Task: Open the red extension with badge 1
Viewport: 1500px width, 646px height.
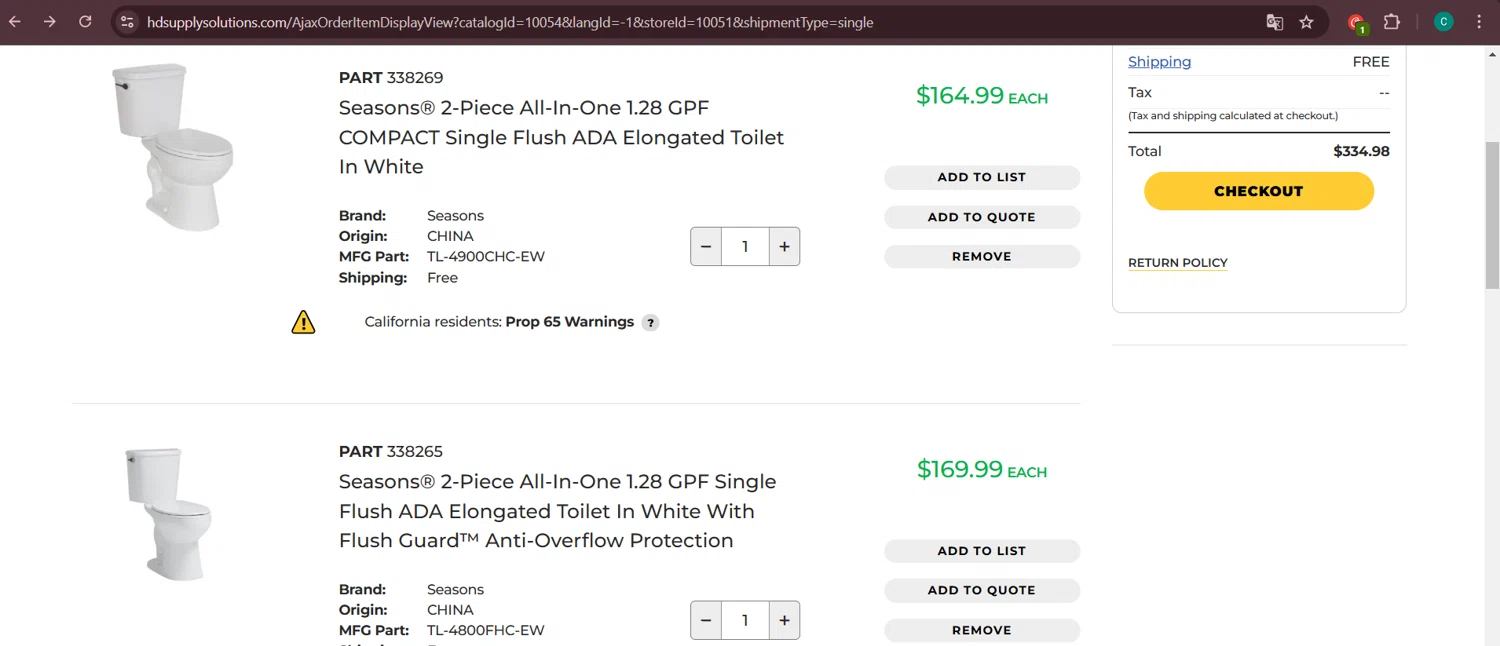Action: tap(1357, 23)
